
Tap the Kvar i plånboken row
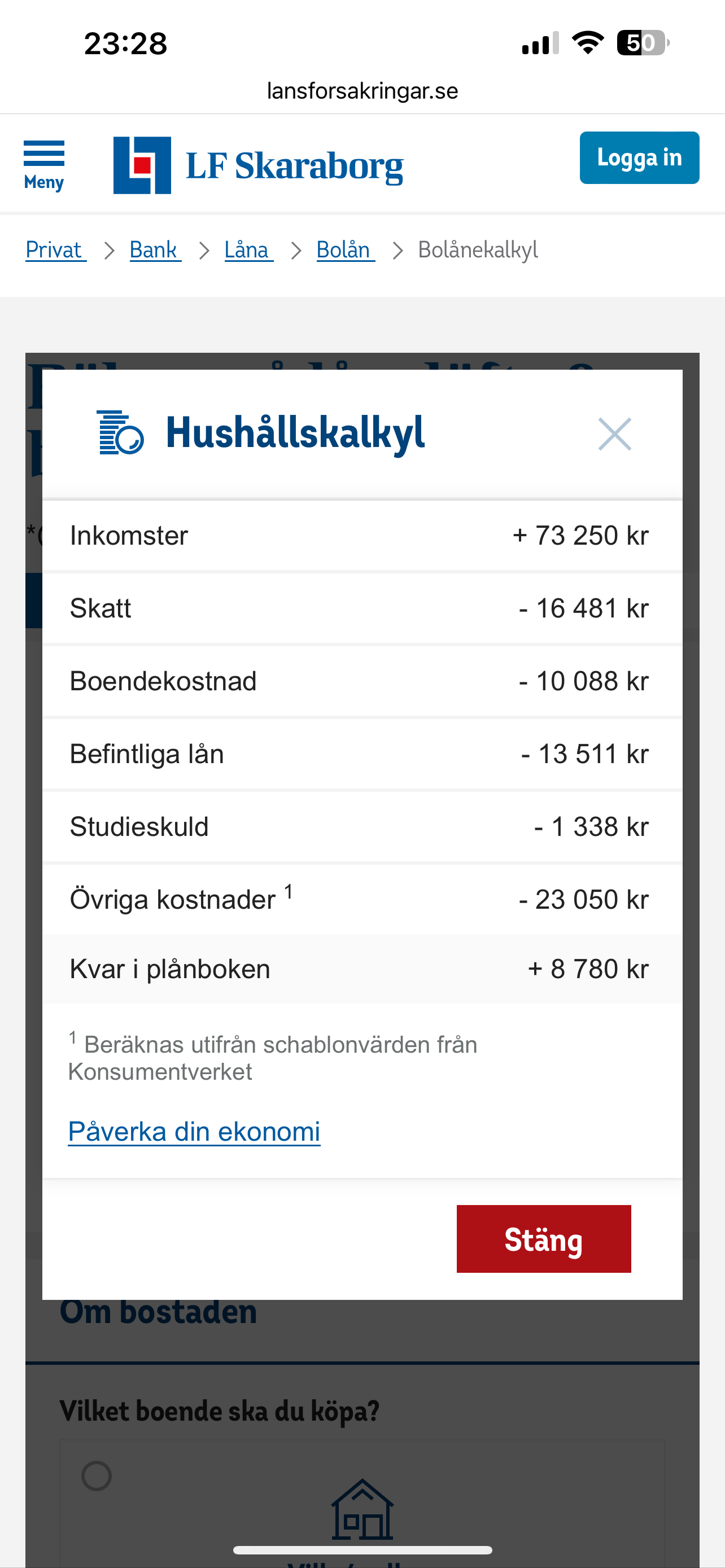(362, 969)
